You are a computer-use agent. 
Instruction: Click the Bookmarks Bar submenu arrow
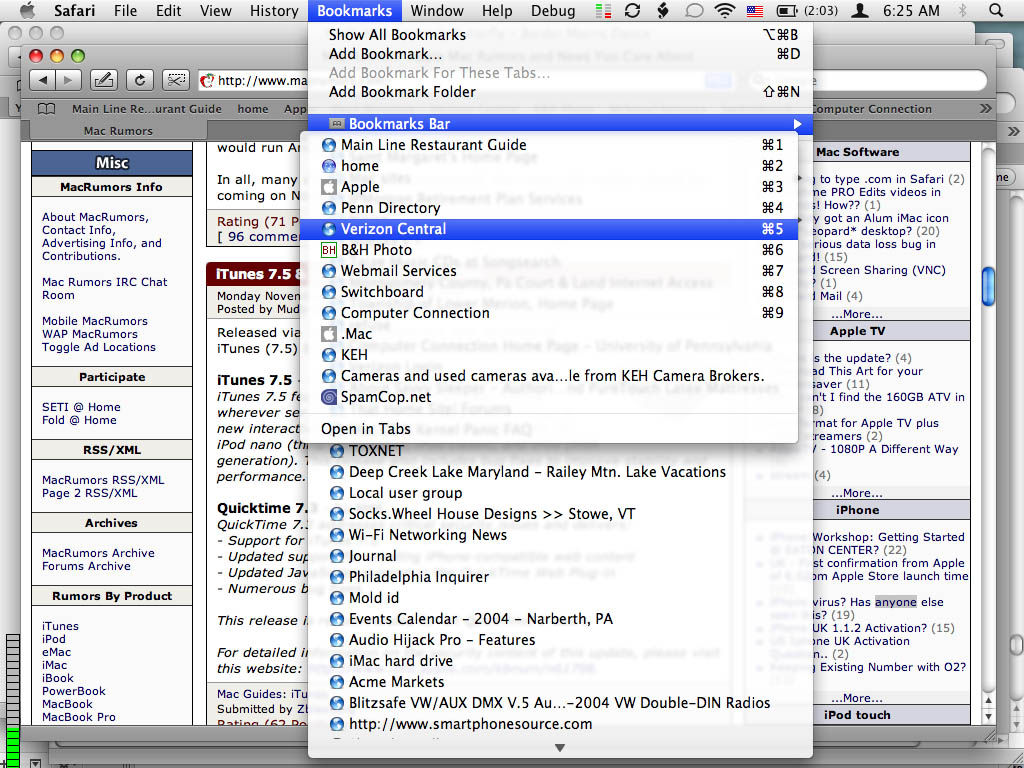(x=797, y=124)
